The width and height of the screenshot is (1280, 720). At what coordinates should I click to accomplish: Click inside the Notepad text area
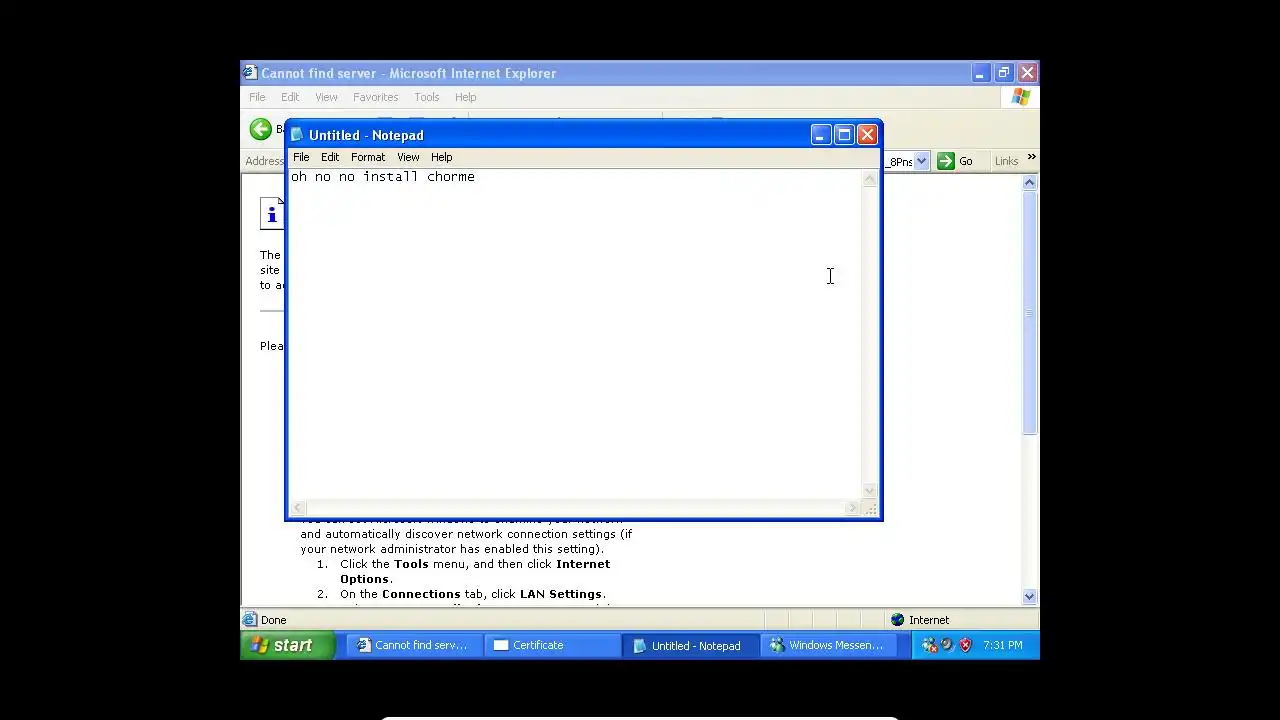(575, 335)
